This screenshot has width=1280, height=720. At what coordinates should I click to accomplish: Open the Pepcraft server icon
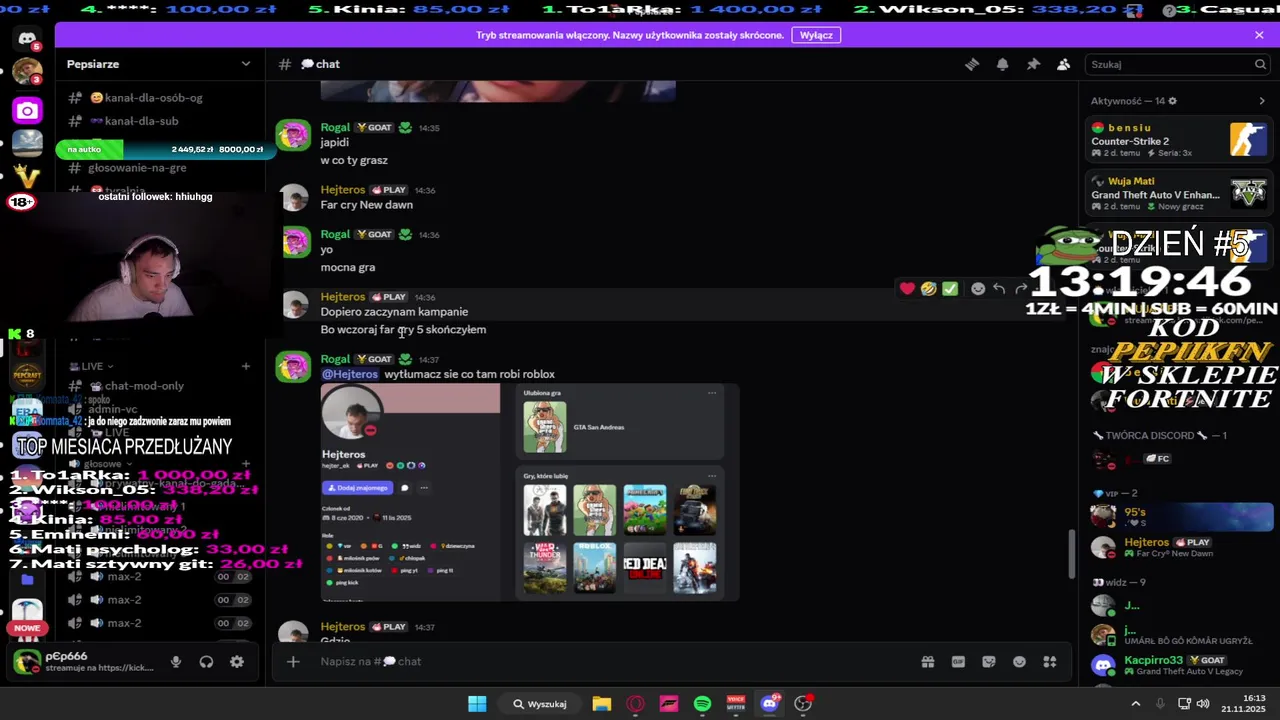click(27, 377)
